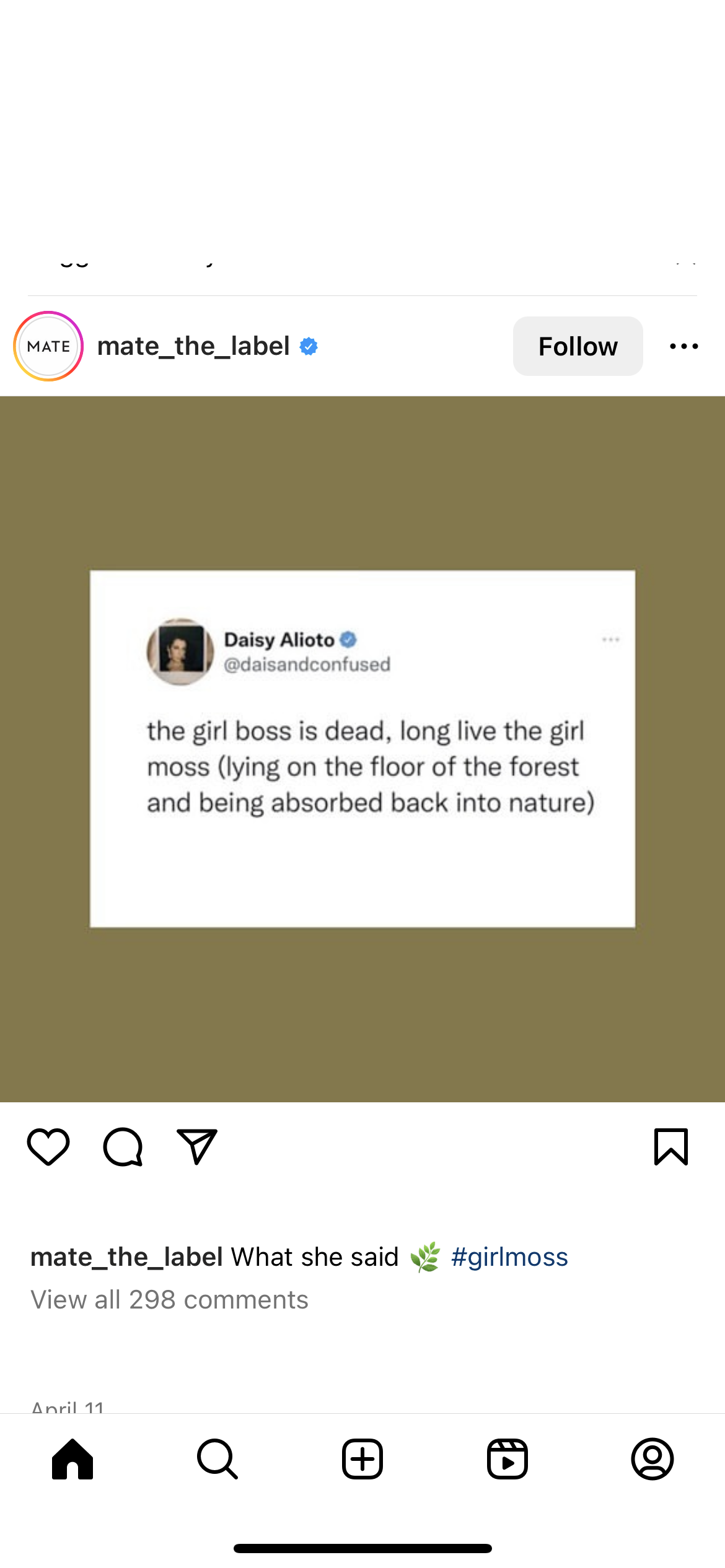Open your profile tab
The width and height of the screenshot is (725, 1568).
click(652, 1458)
